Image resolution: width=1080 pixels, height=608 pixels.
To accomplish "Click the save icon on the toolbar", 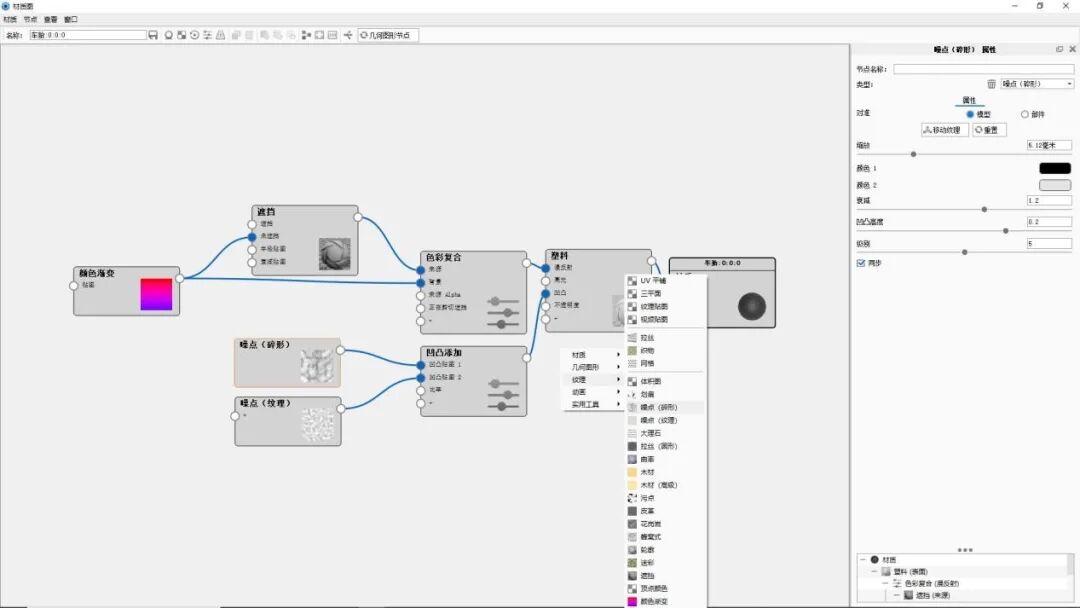I will tap(153, 34).
